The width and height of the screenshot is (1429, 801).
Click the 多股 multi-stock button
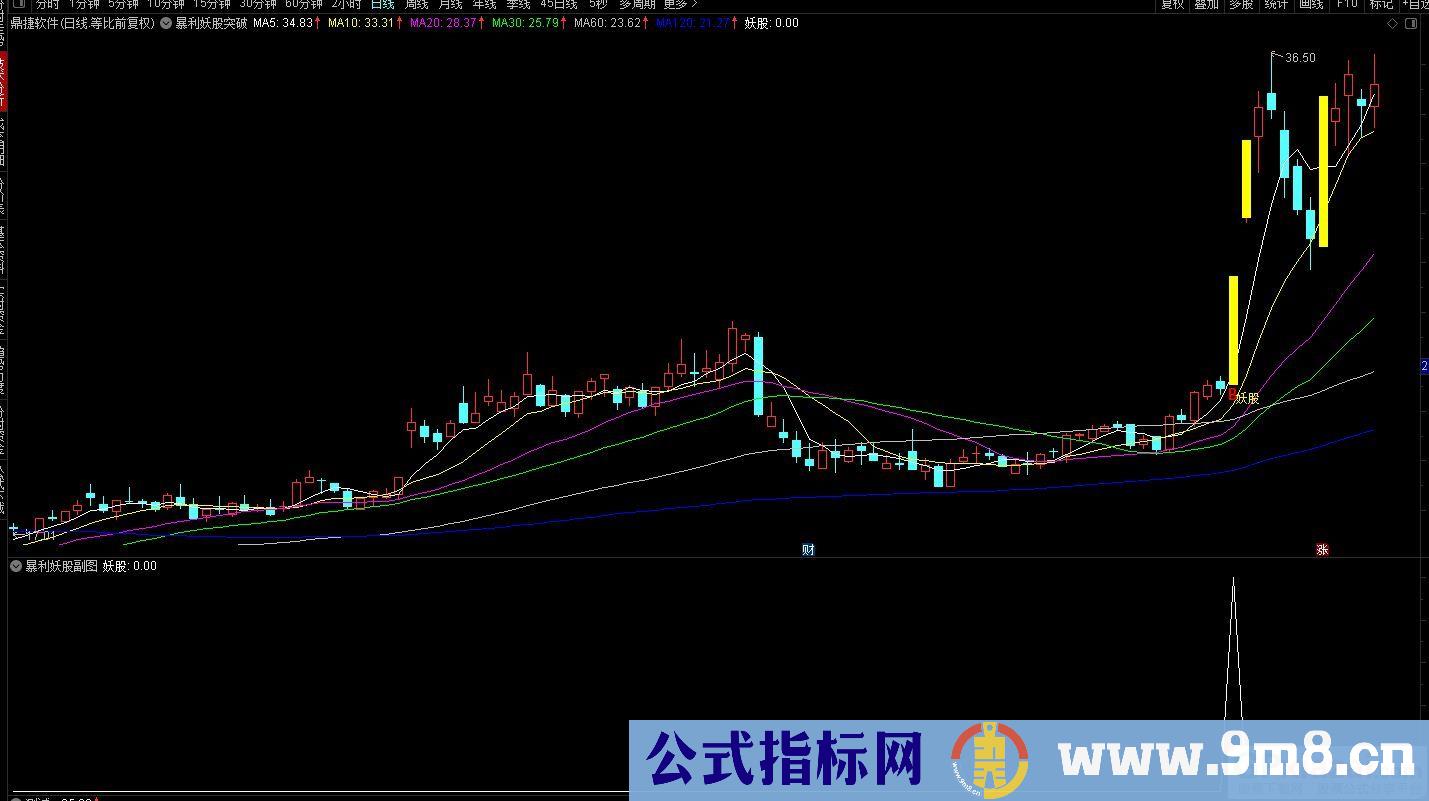pyautogui.click(x=1241, y=5)
